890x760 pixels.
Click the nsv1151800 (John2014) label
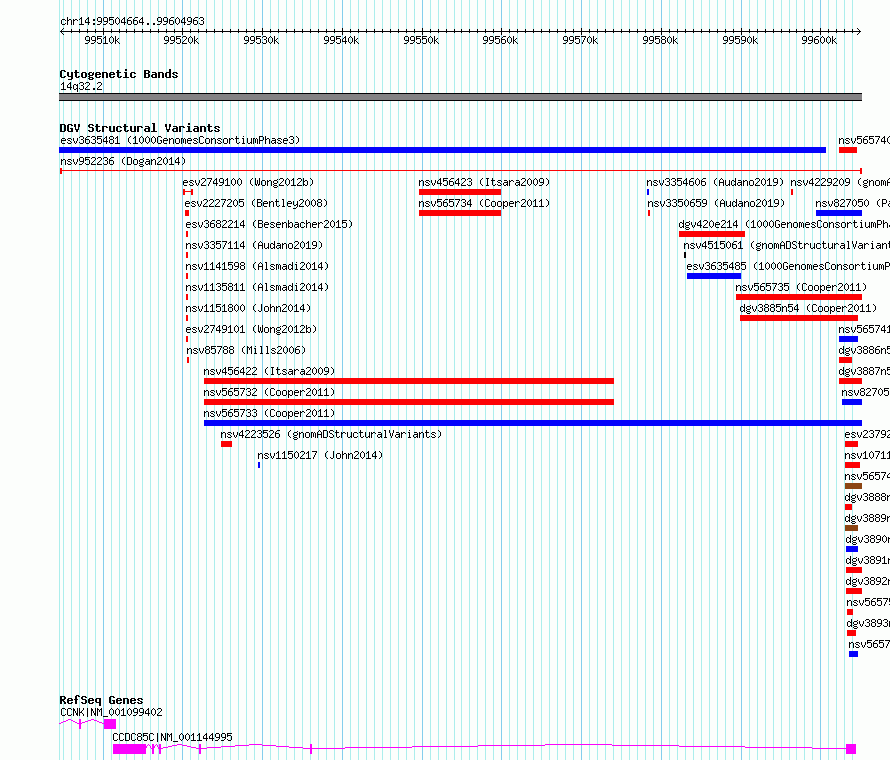coord(248,308)
